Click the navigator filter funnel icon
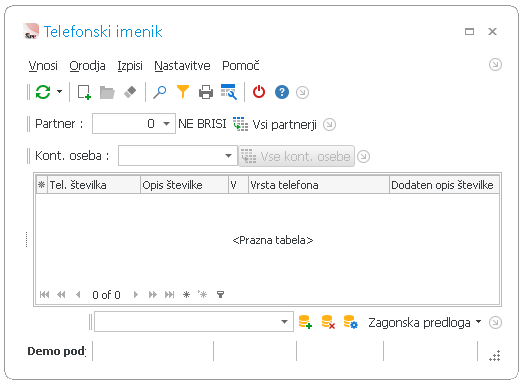Viewport: 520px width, 382px height. click(220, 294)
